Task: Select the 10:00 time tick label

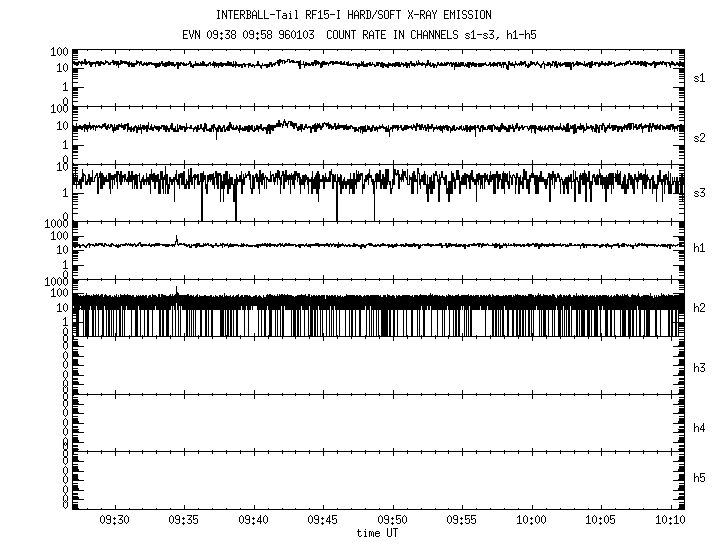Action: pos(532,520)
